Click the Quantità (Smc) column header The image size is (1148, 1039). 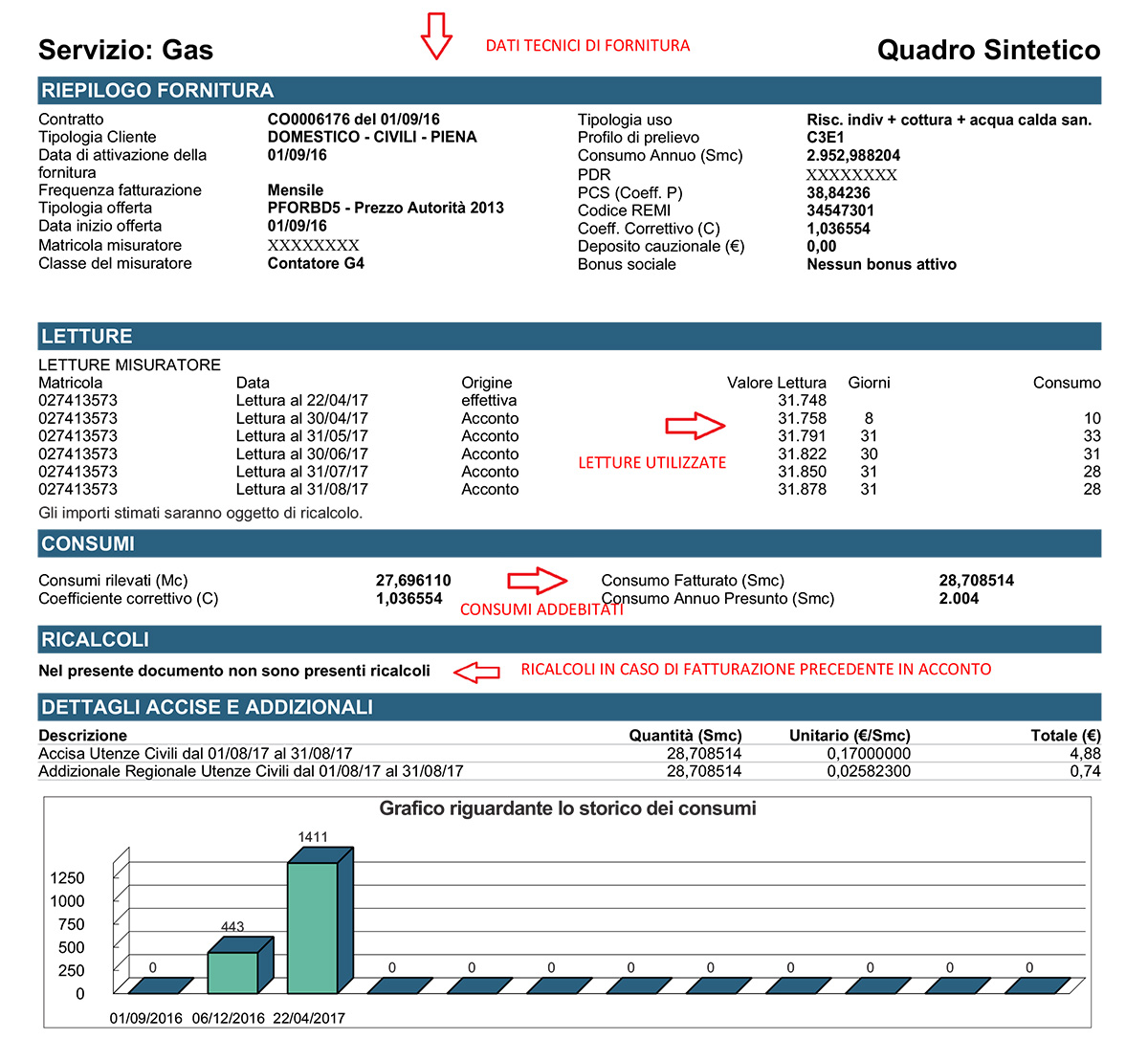pos(685,736)
